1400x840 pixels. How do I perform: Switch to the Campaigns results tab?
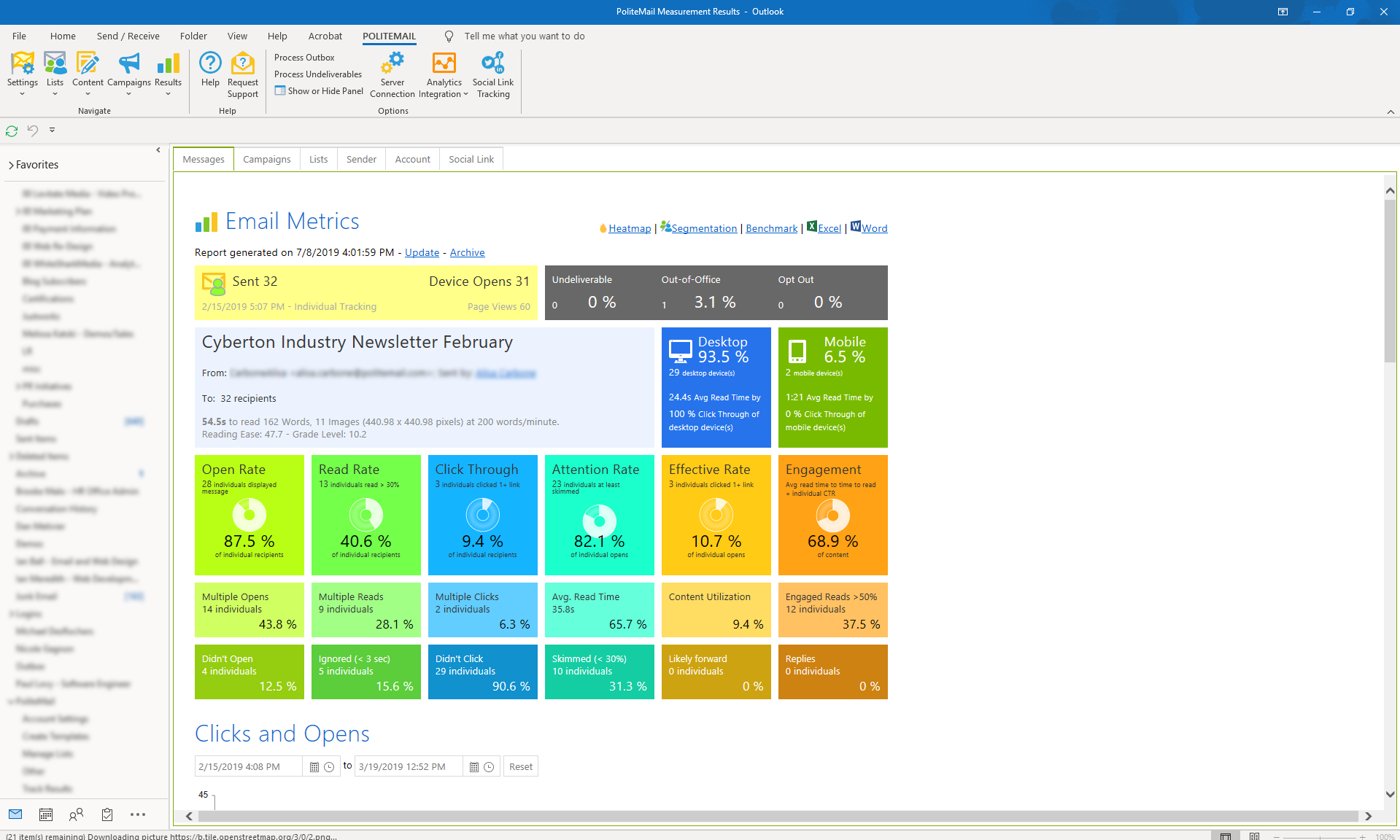pos(267,160)
